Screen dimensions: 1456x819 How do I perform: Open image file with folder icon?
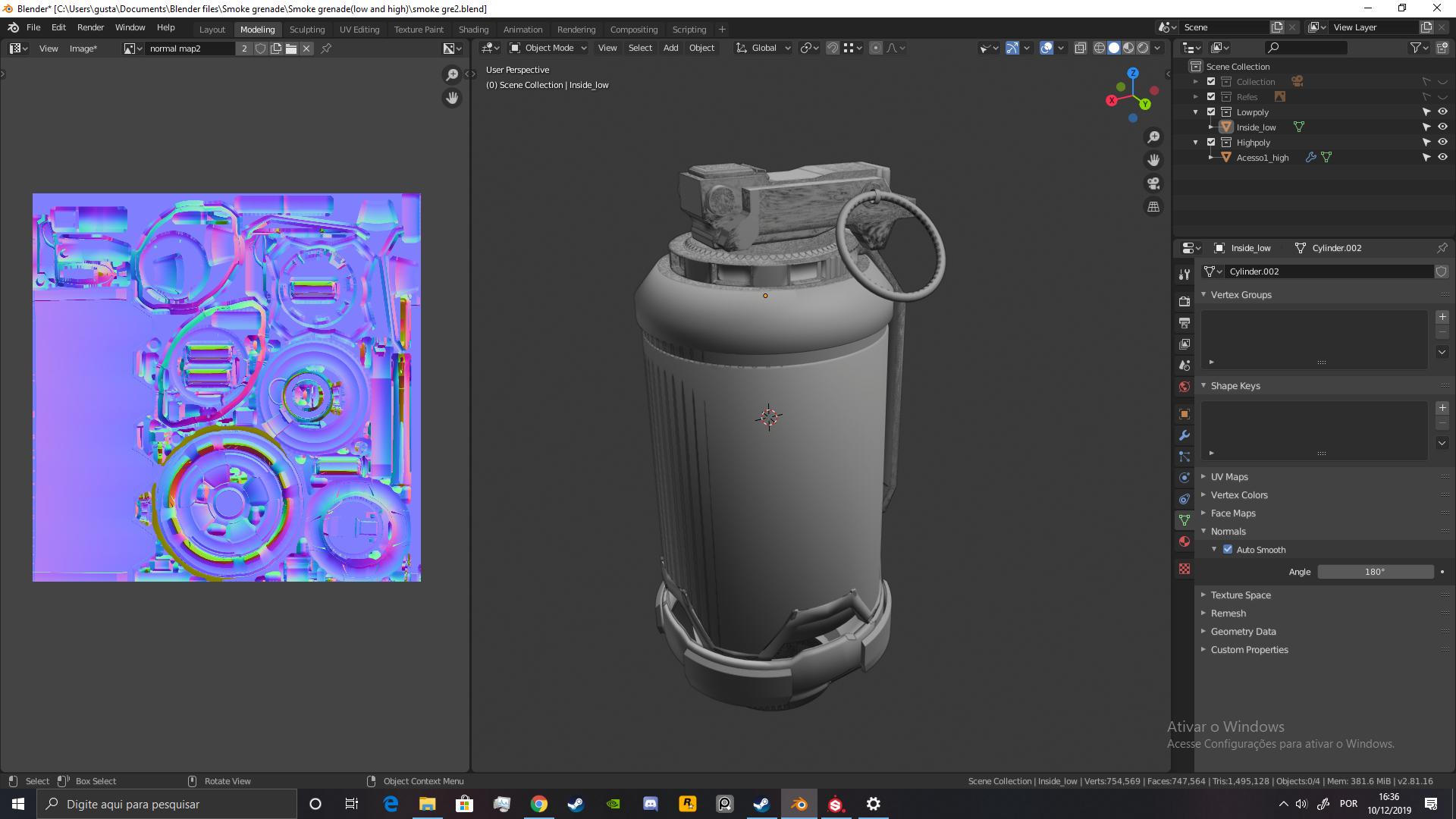pos(291,49)
